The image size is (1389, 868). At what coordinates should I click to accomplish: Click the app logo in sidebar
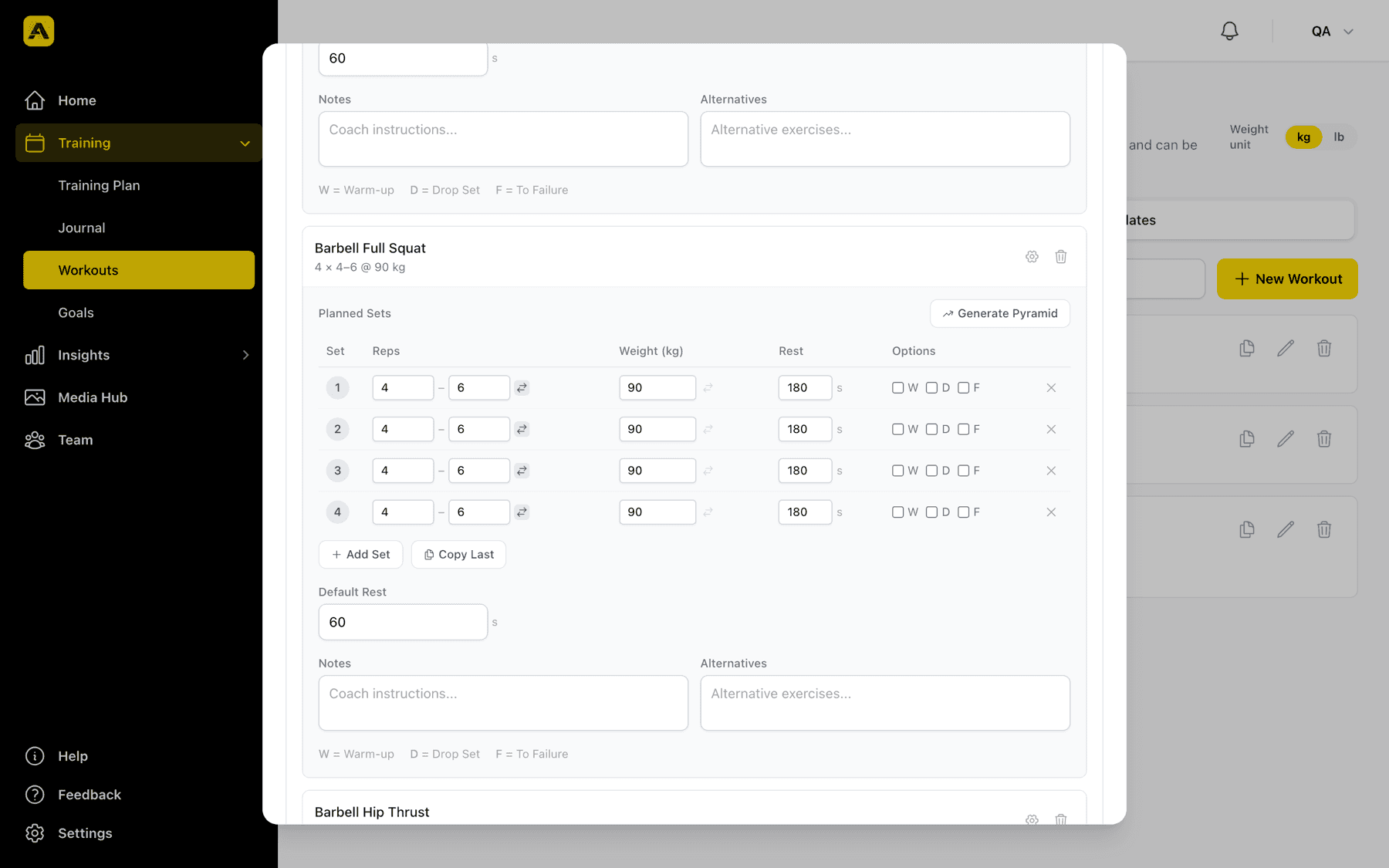coord(39,31)
